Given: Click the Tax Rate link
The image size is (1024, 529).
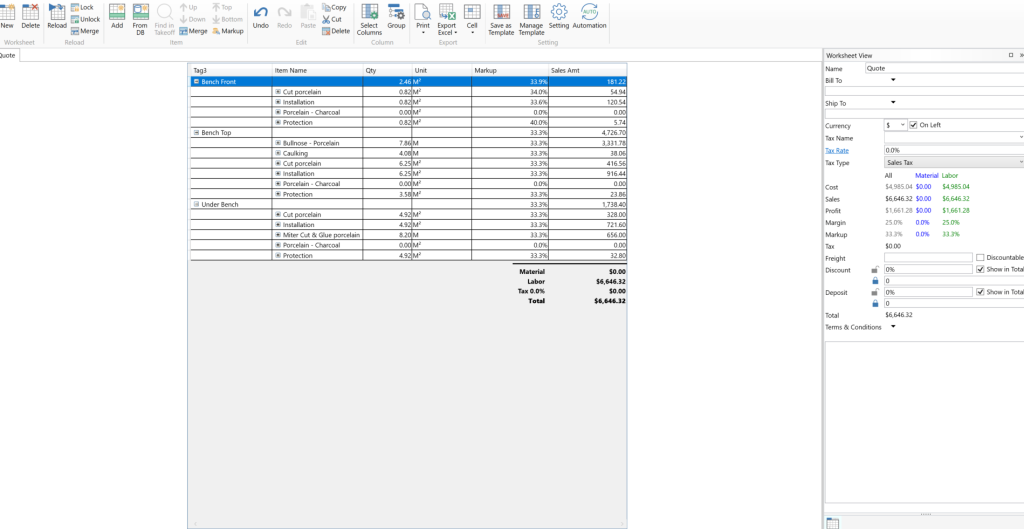Looking at the screenshot, I should 836,150.
